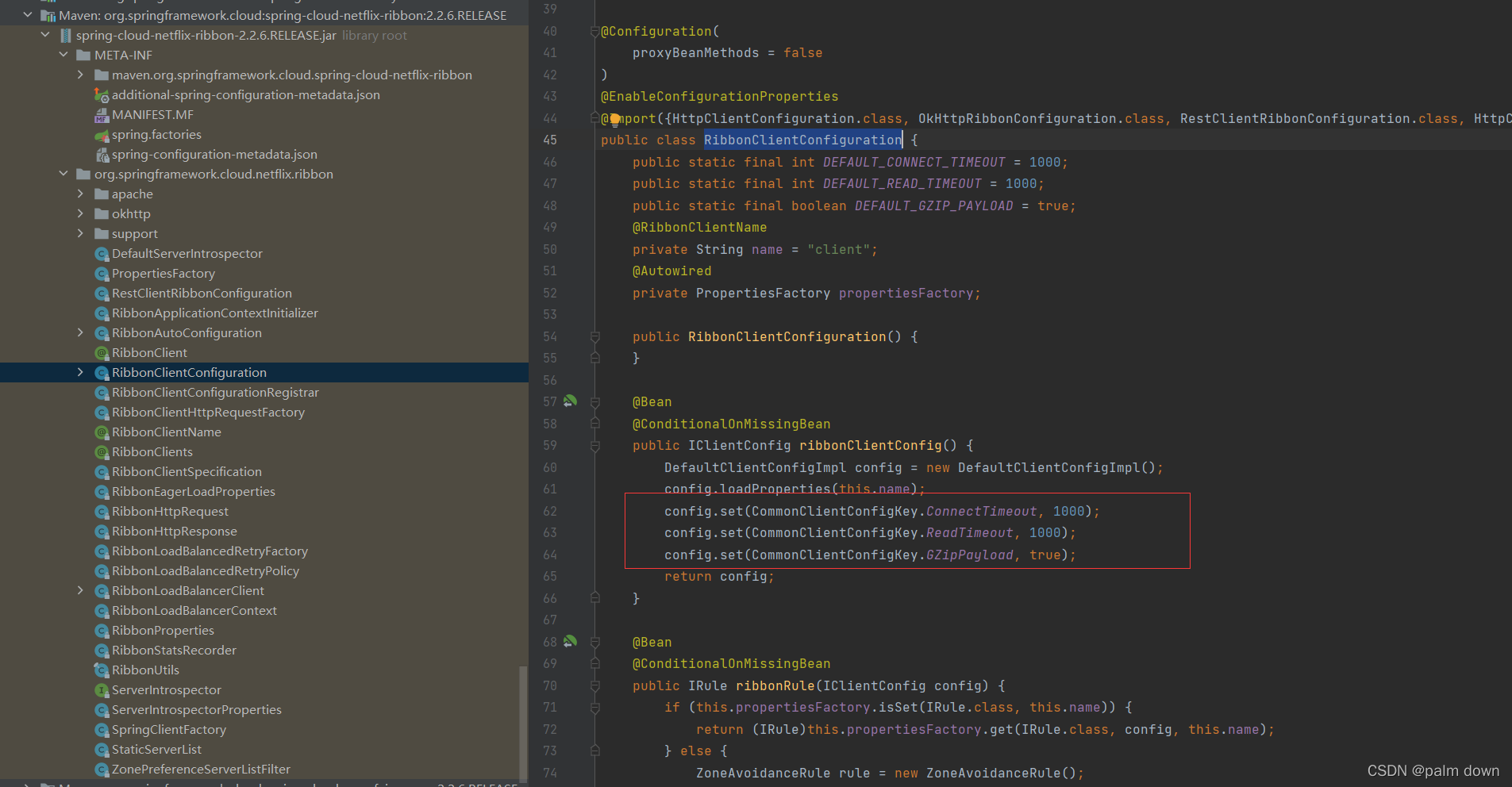The width and height of the screenshot is (1512, 787).
Task: Select RestClientRibbonConfiguration in project tree
Action: (202, 294)
